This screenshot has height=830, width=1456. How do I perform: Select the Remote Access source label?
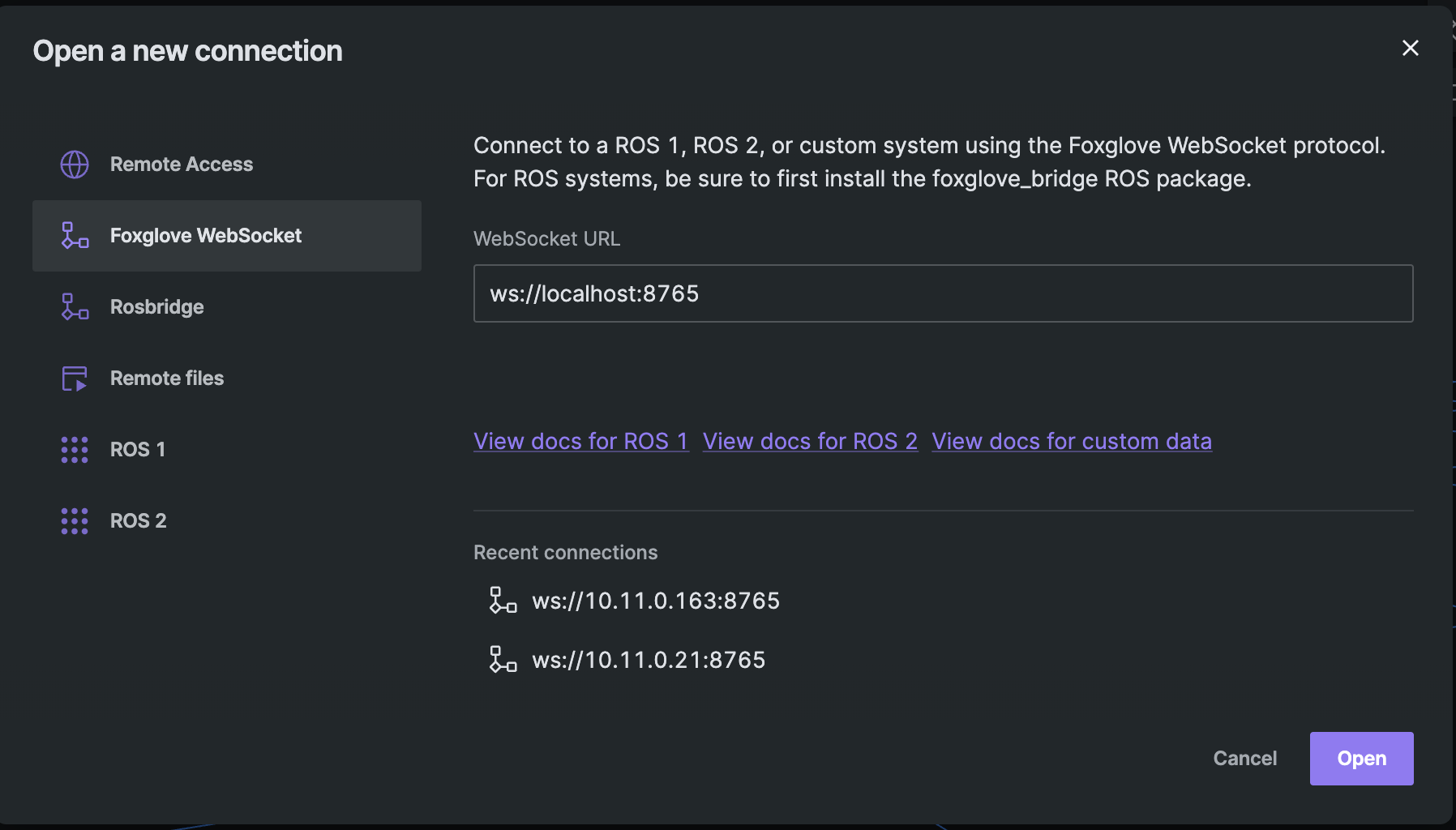(x=182, y=165)
